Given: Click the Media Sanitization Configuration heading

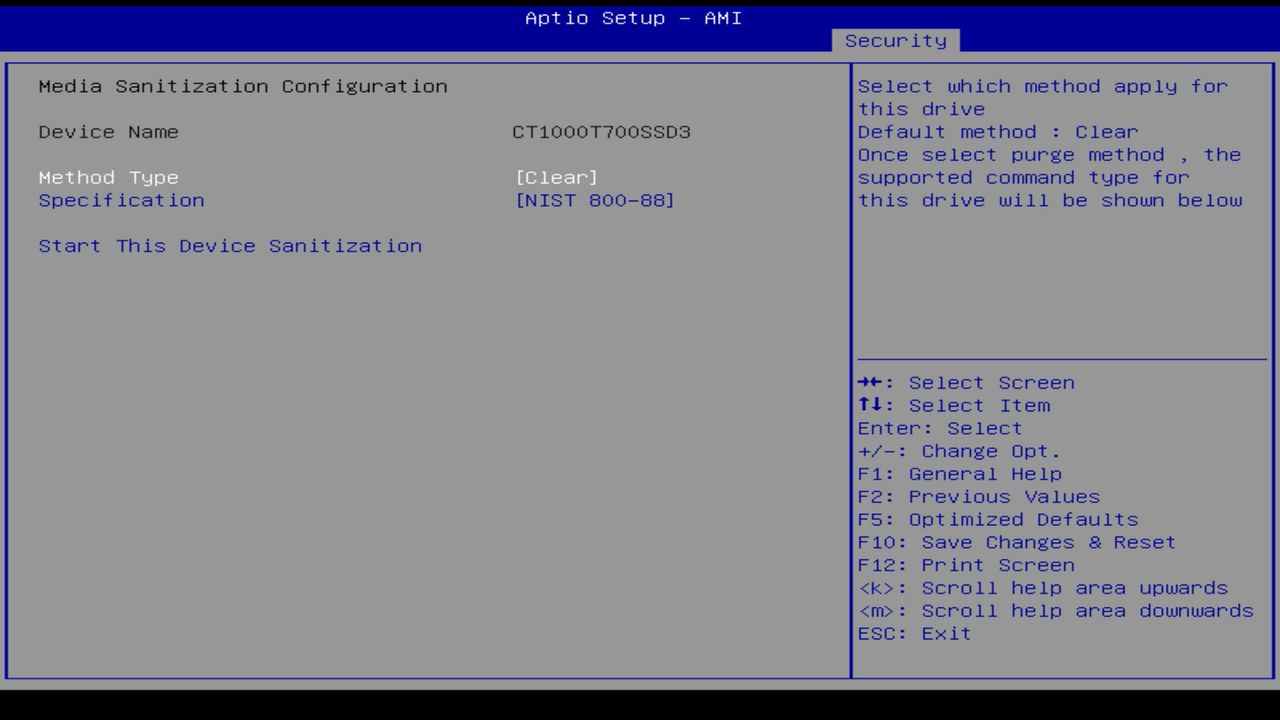Looking at the screenshot, I should [243, 86].
